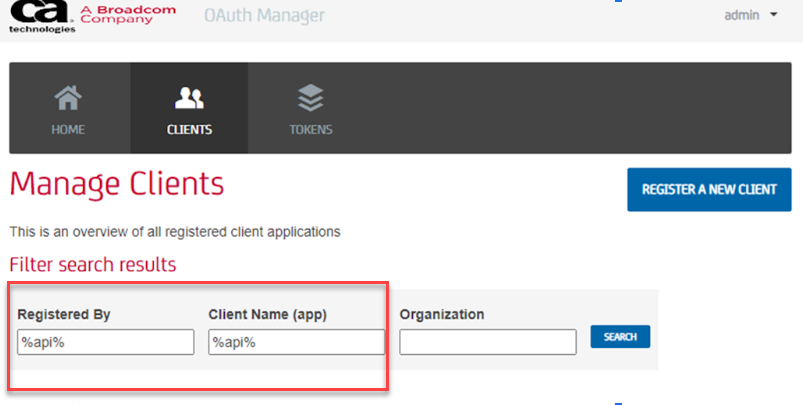803x405 pixels.
Task: Click the house icon in navigation bar
Action: (x=68, y=99)
